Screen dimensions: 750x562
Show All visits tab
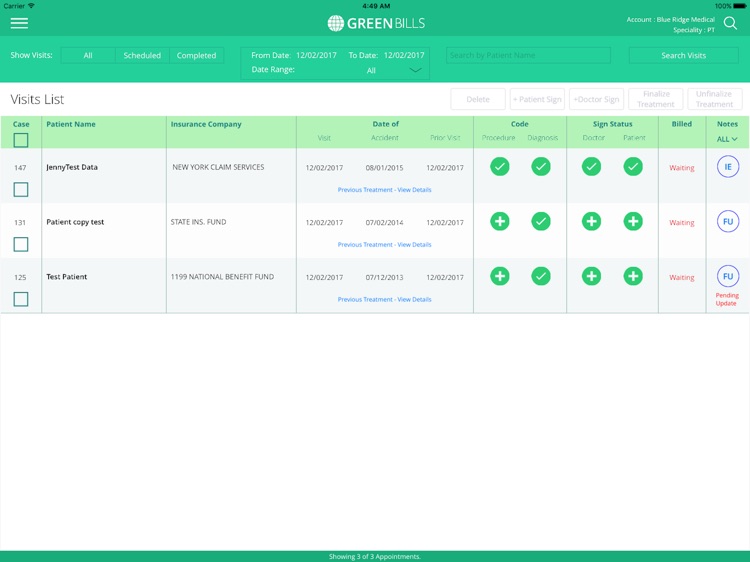pyautogui.click(x=88, y=55)
